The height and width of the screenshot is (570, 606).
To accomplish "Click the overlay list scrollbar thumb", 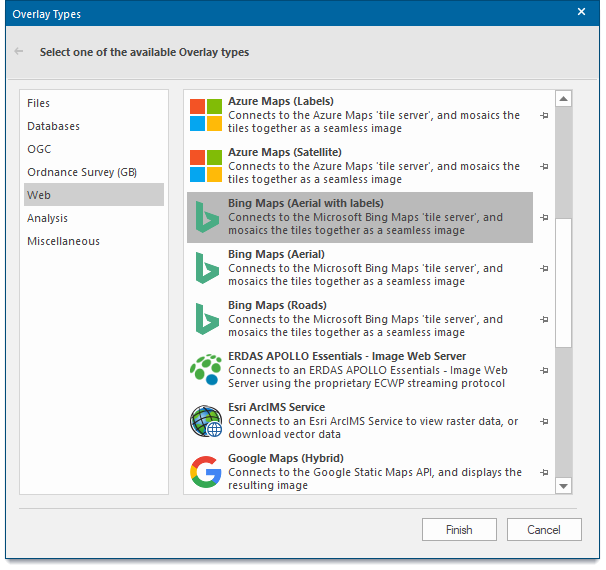I will [x=563, y=283].
